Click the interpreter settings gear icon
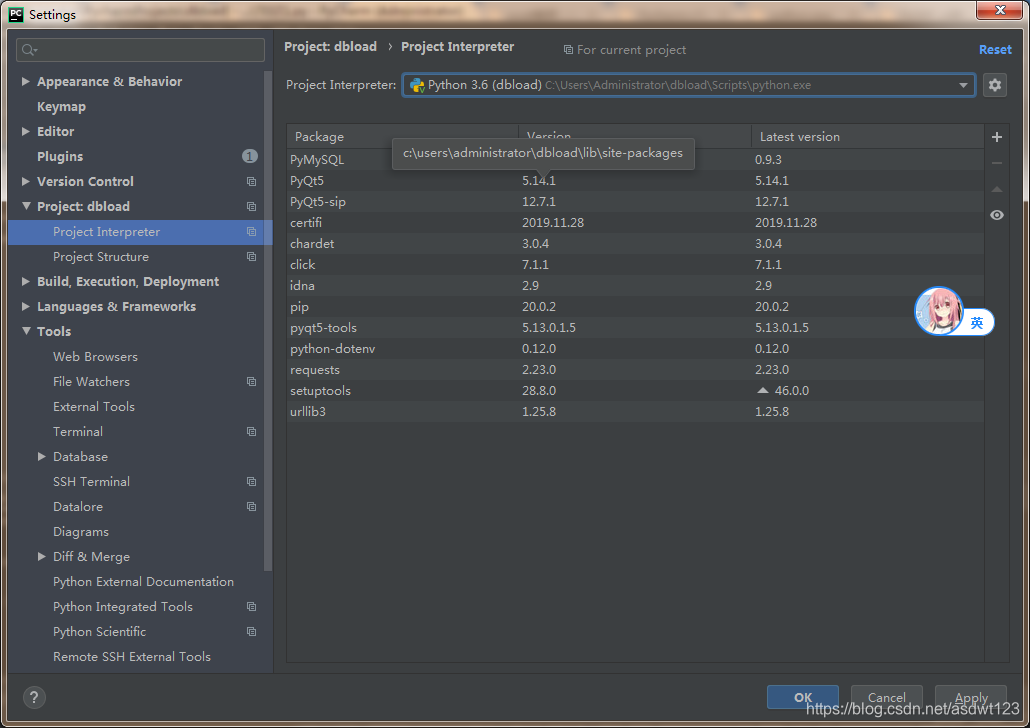1030x728 pixels. (995, 85)
